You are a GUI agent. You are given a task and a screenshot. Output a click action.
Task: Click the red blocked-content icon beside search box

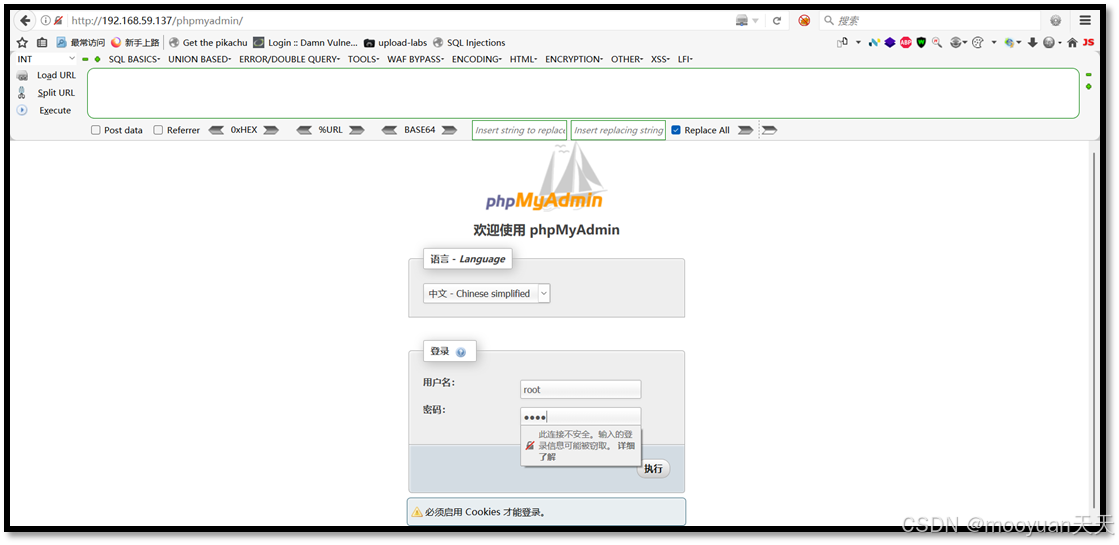pos(804,21)
